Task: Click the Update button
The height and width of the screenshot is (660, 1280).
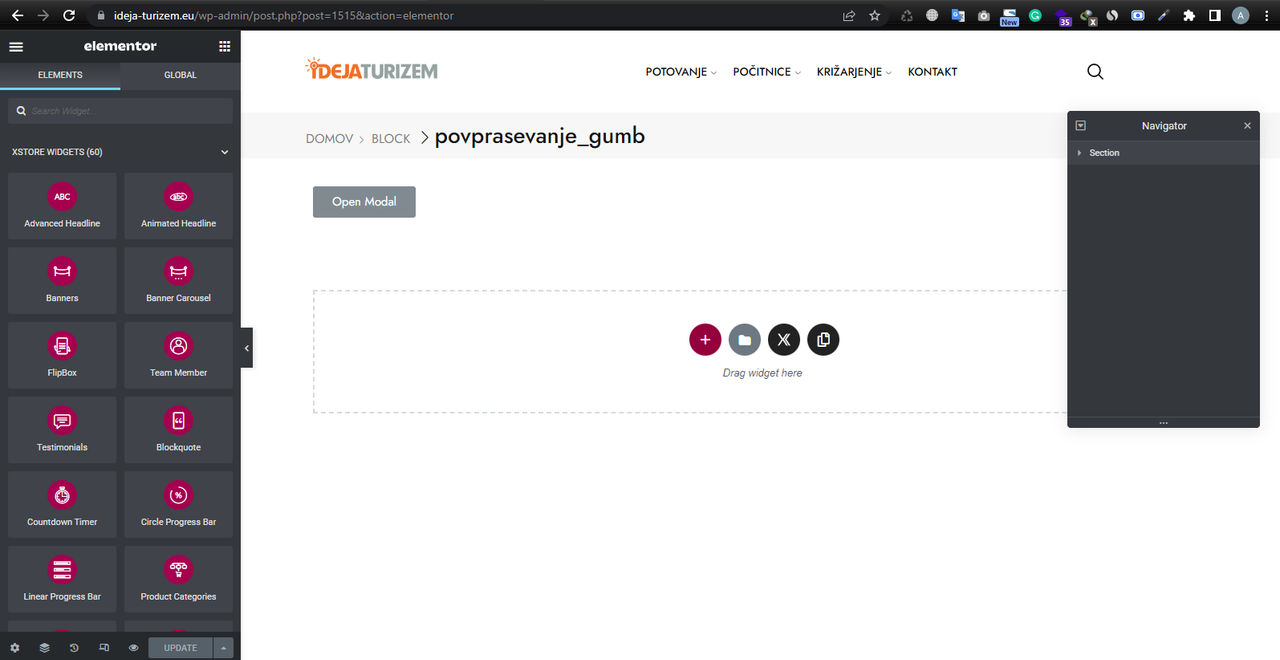Action: point(180,648)
